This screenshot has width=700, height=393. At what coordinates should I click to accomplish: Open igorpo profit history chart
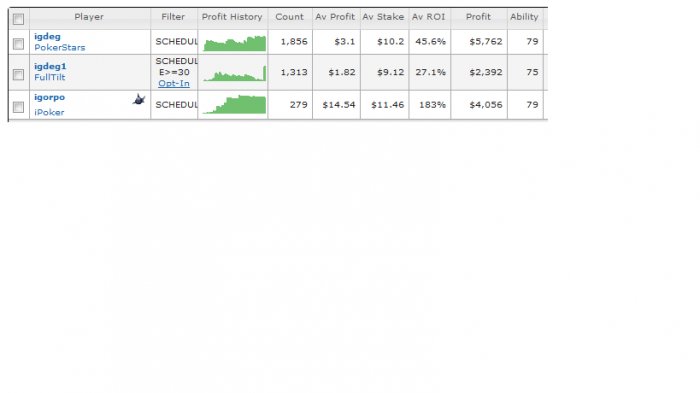pos(234,105)
